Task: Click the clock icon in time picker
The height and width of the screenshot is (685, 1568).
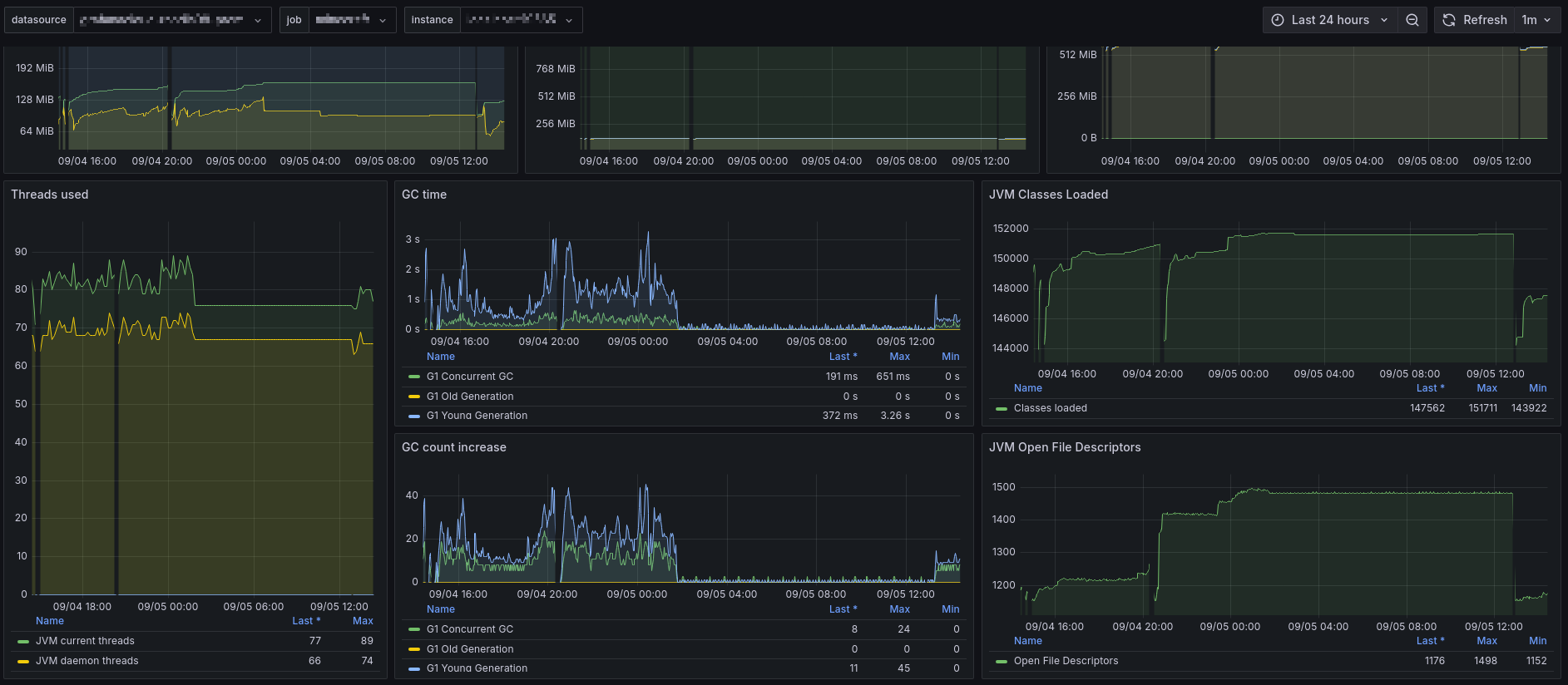Action: point(1278,20)
